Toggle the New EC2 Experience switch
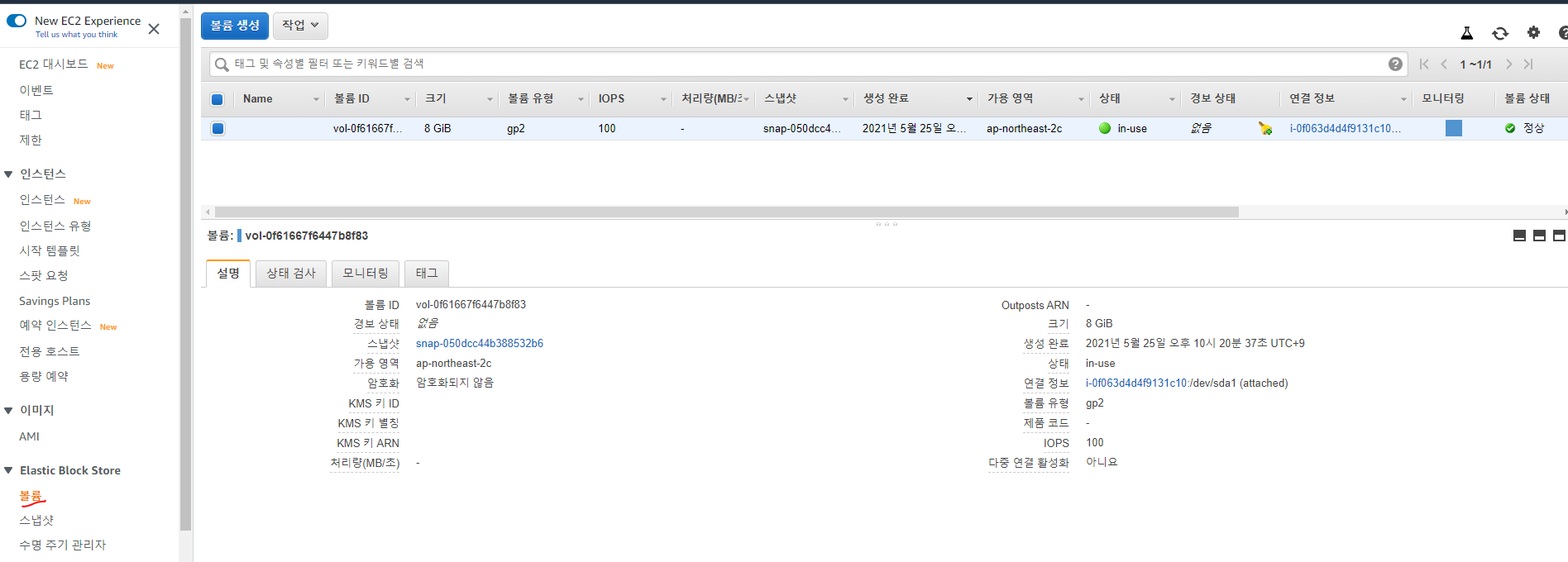The height and width of the screenshot is (562, 1568). point(17,21)
